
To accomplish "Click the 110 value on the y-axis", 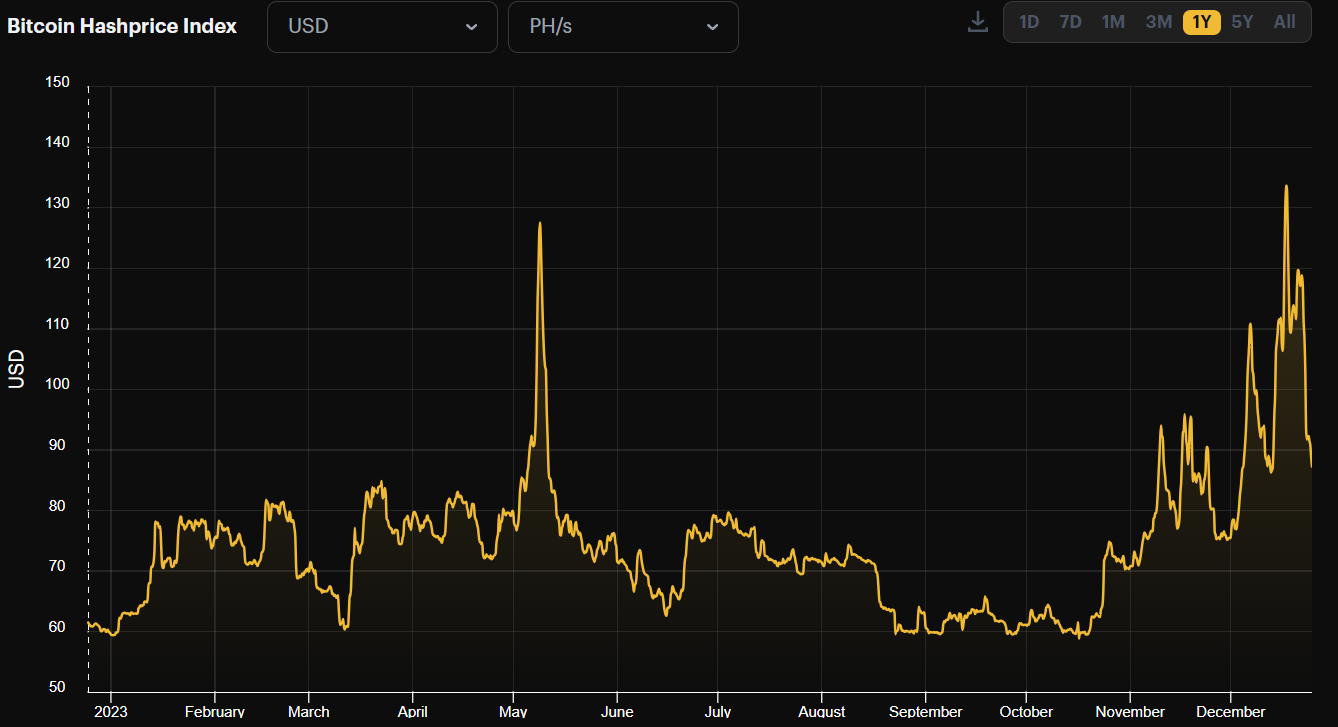I will [x=58, y=324].
